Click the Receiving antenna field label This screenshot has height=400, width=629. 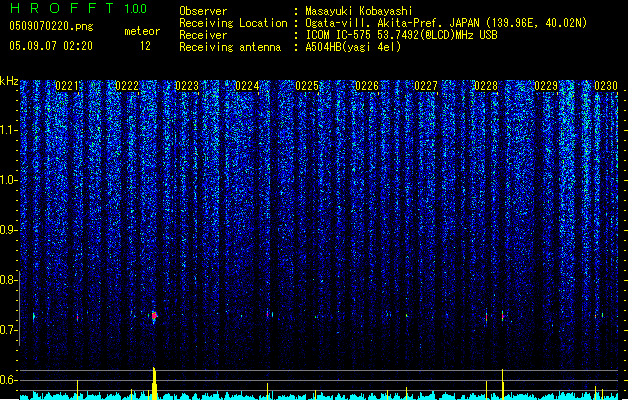(x=230, y=47)
